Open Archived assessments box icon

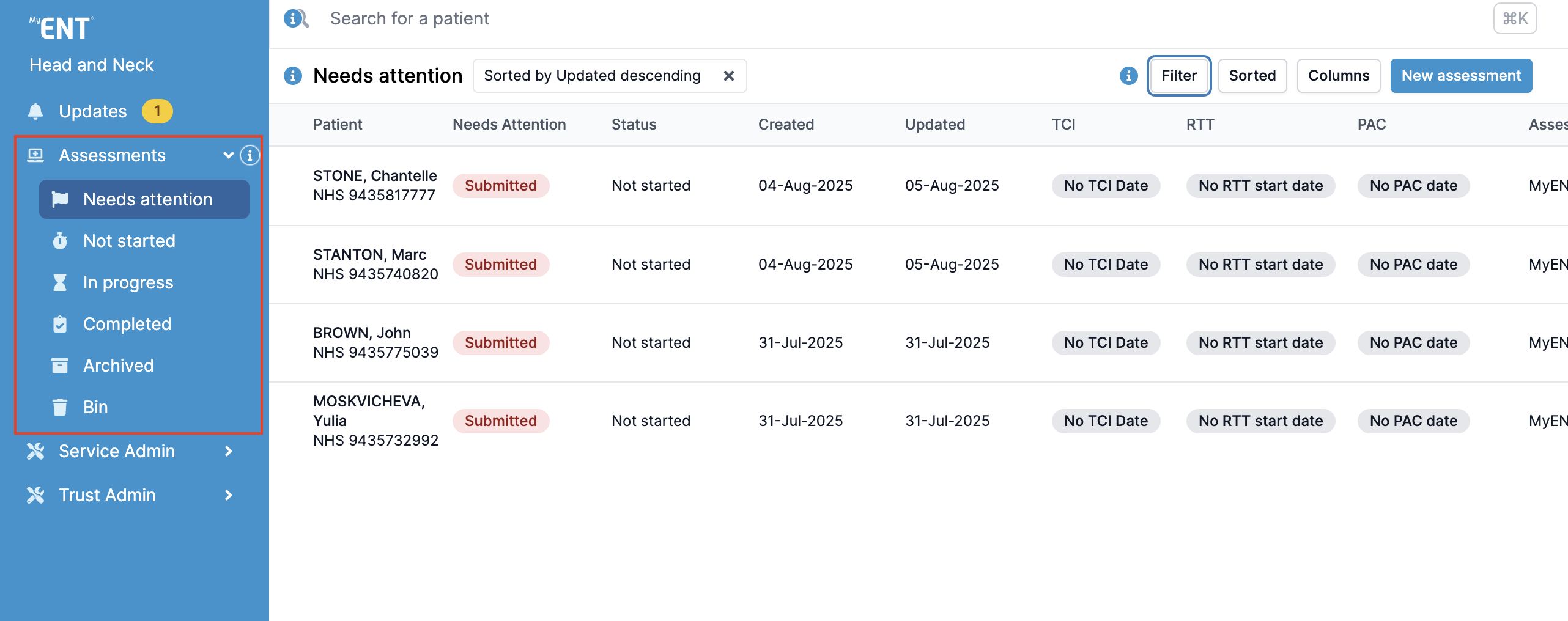(60, 366)
